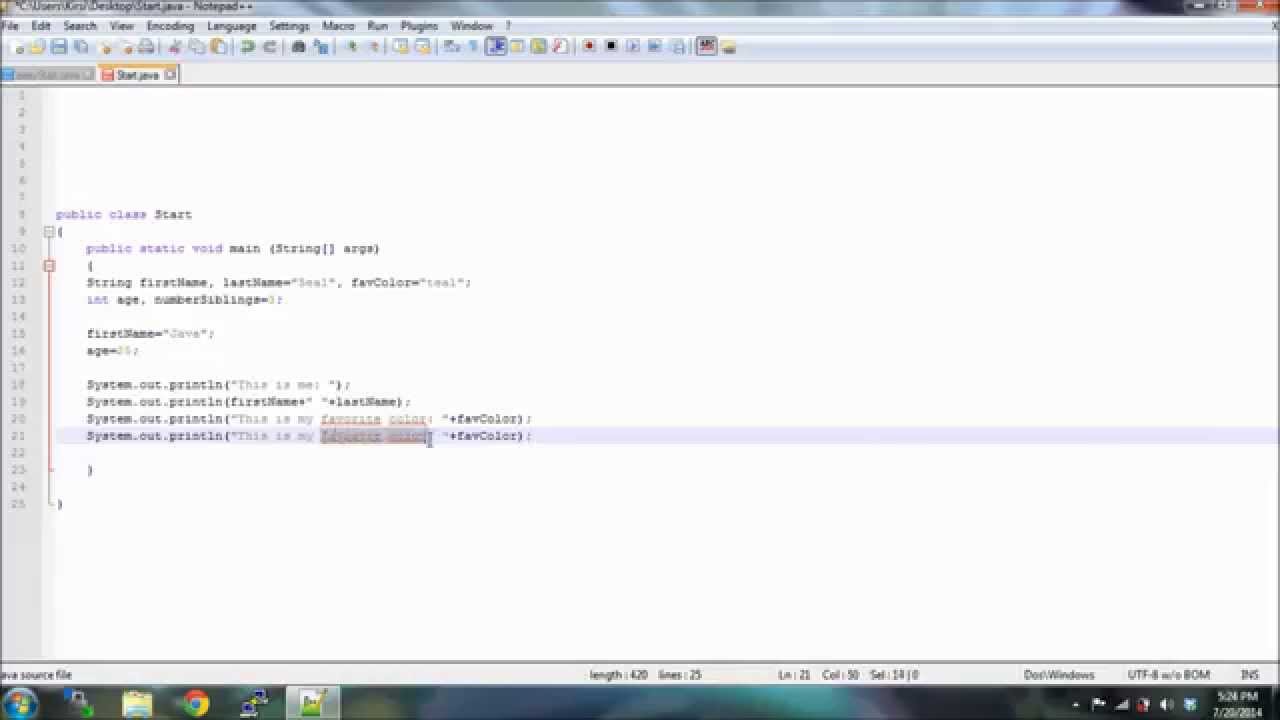Cut selection with the scissors icon
Screen dimensions: 1280x720
[x=175, y=47]
